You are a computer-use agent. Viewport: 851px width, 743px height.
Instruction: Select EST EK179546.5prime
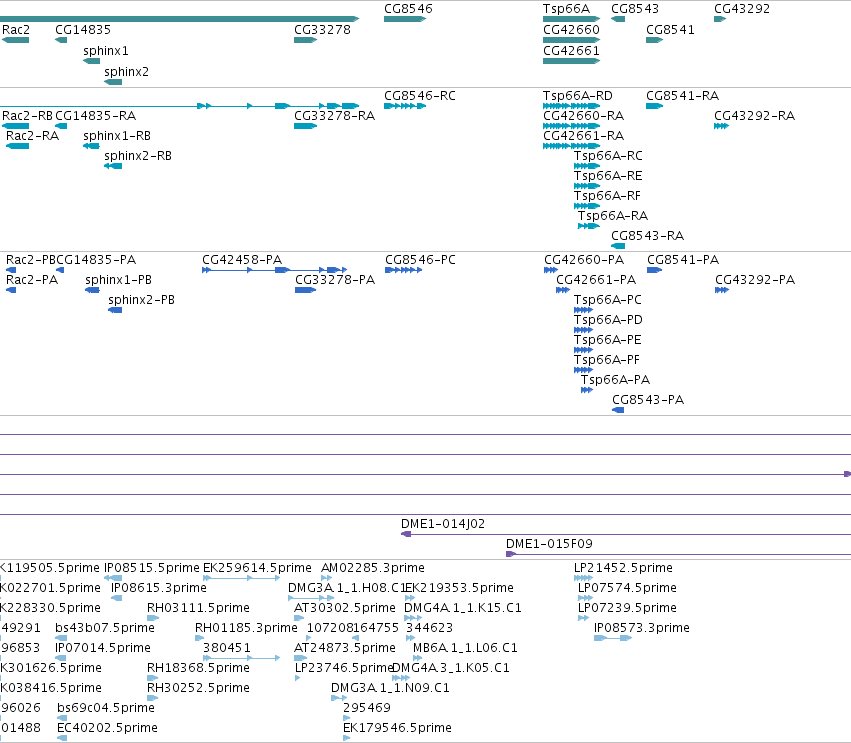tap(397, 729)
